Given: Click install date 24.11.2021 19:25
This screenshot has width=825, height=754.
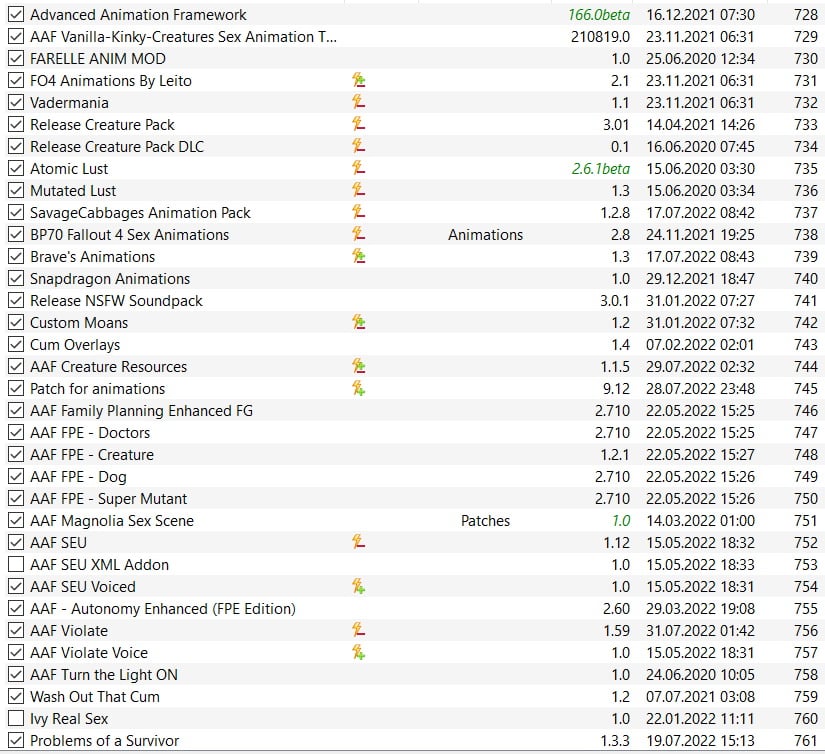Looking at the screenshot, I should [x=700, y=235].
